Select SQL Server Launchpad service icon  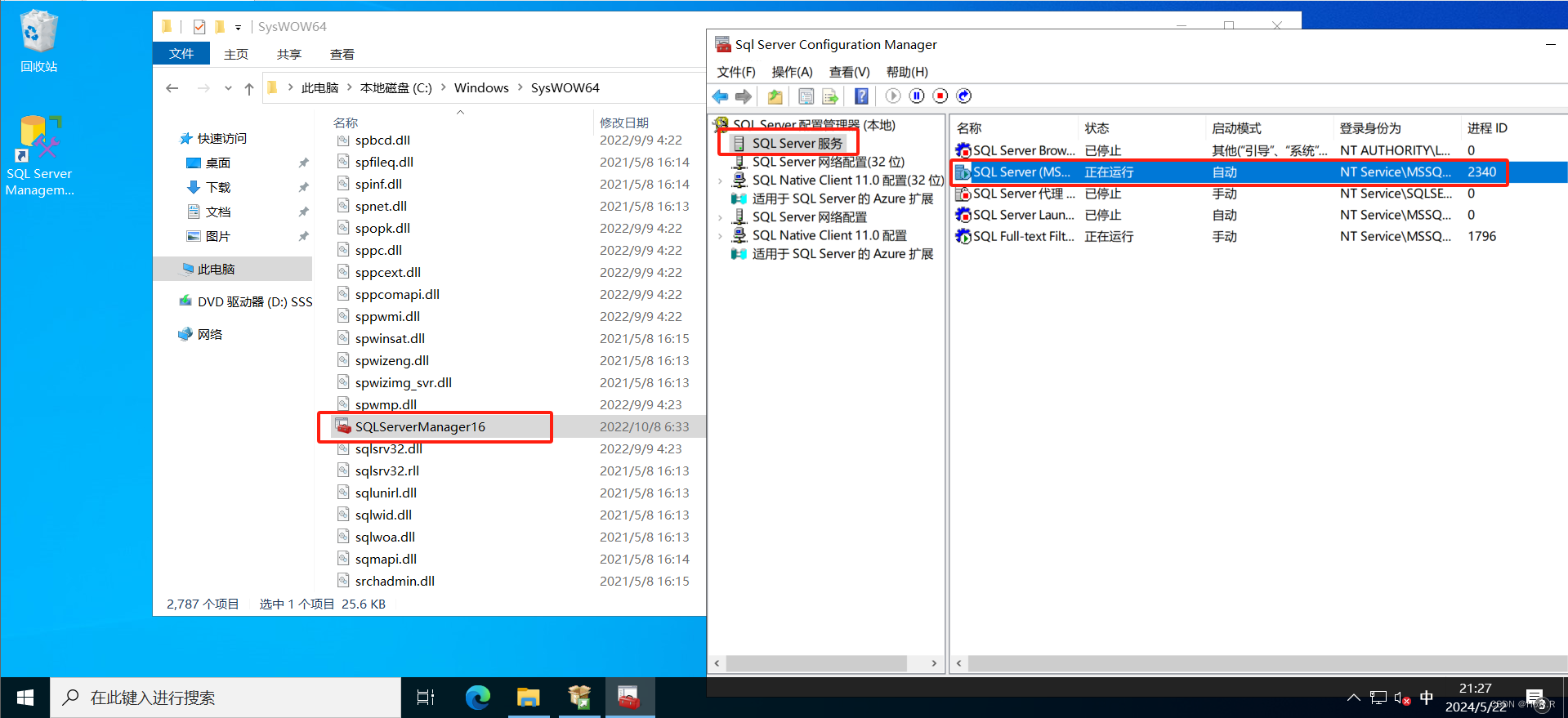point(963,215)
